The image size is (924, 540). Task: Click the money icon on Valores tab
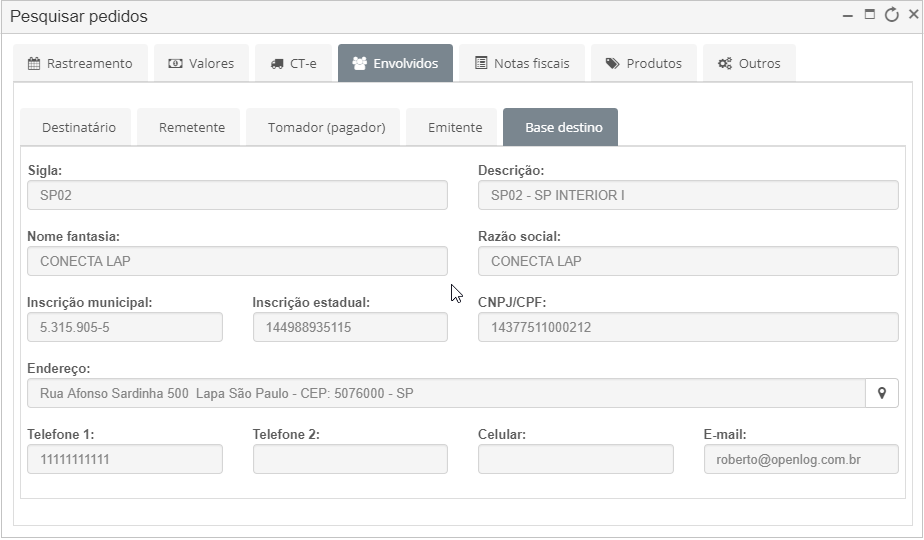coord(175,63)
